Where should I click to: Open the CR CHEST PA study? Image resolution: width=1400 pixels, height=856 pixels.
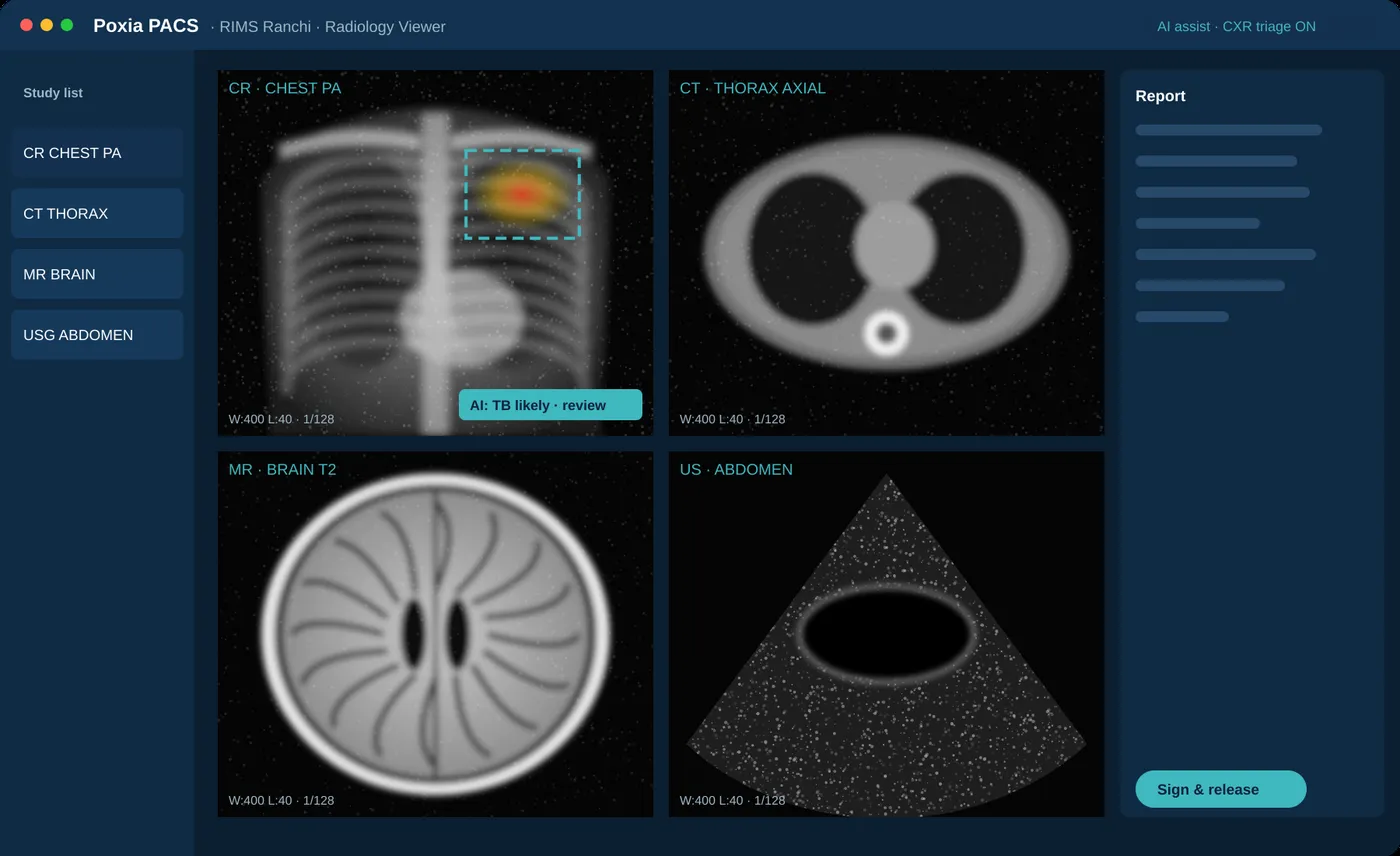point(97,153)
